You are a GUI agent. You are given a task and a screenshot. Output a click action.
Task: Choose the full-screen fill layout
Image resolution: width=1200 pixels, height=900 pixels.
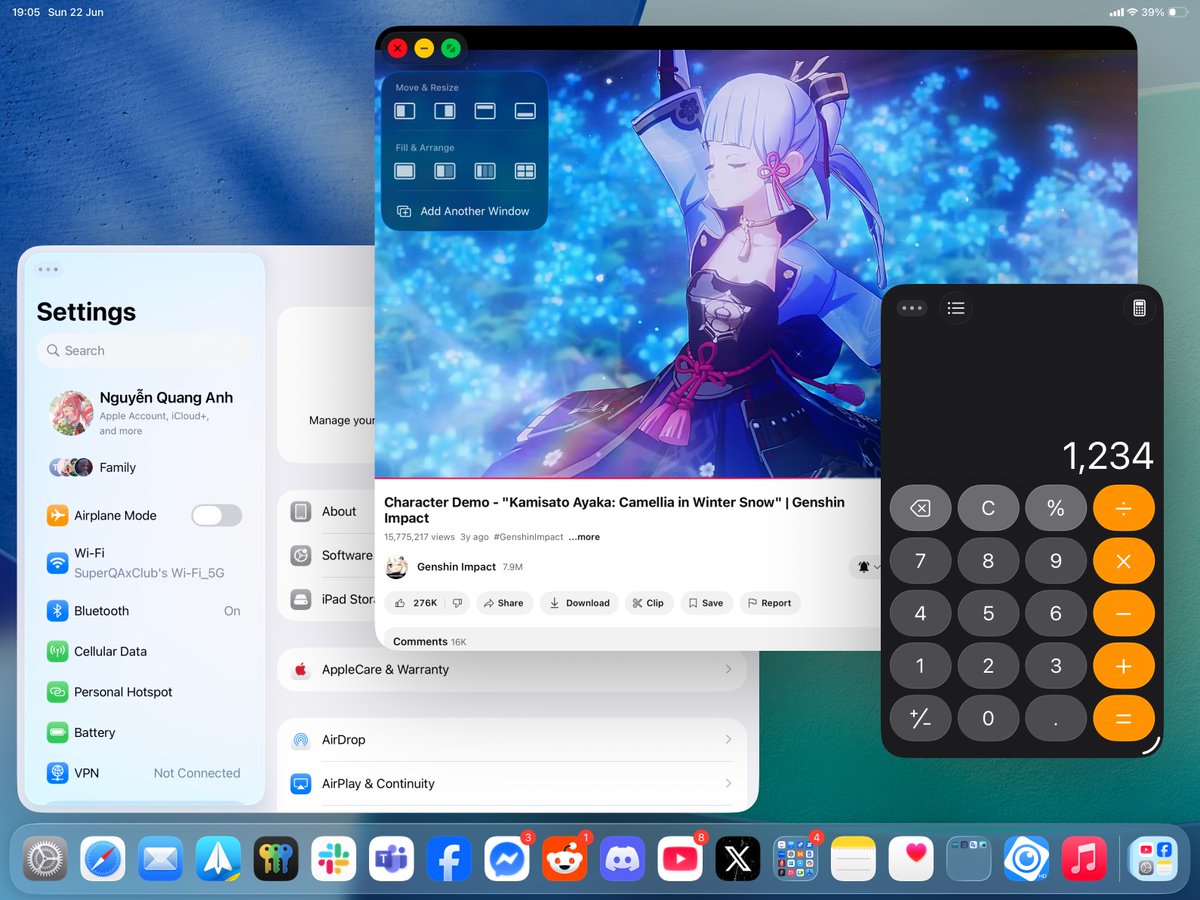pyautogui.click(x=405, y=171)
